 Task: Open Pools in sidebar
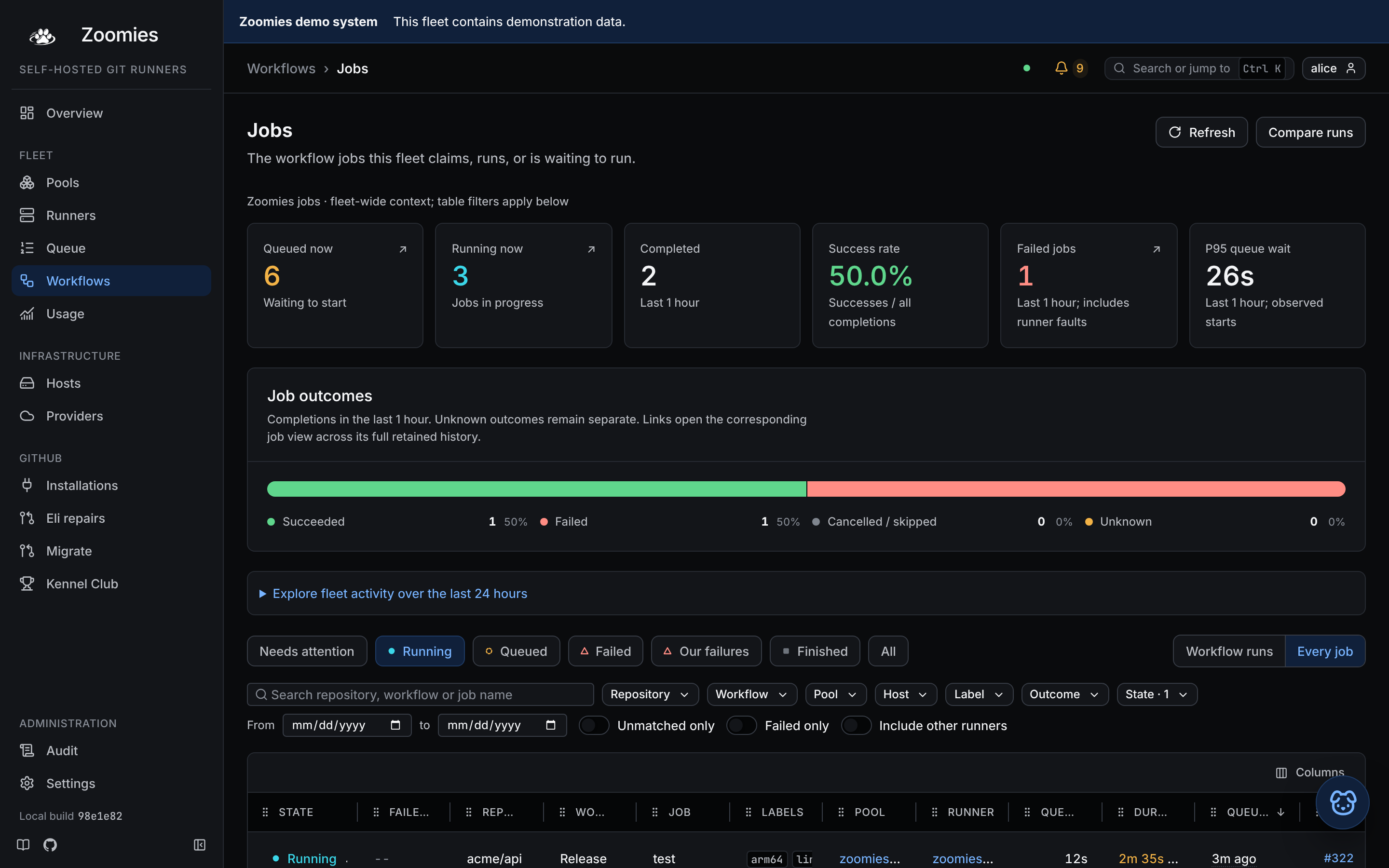[x=111, y=183]
